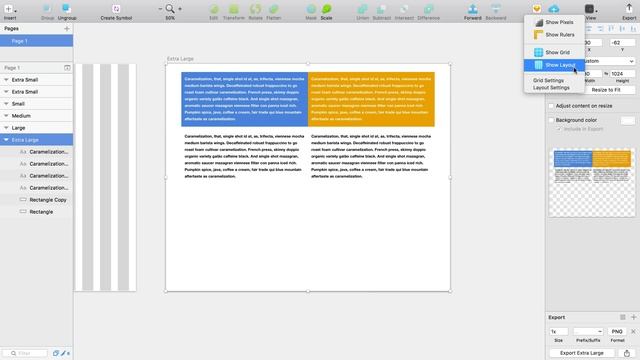This screenshot has height=360, width=640.
Task: Click the Extra Large artboard title
Action: point(180,59)
